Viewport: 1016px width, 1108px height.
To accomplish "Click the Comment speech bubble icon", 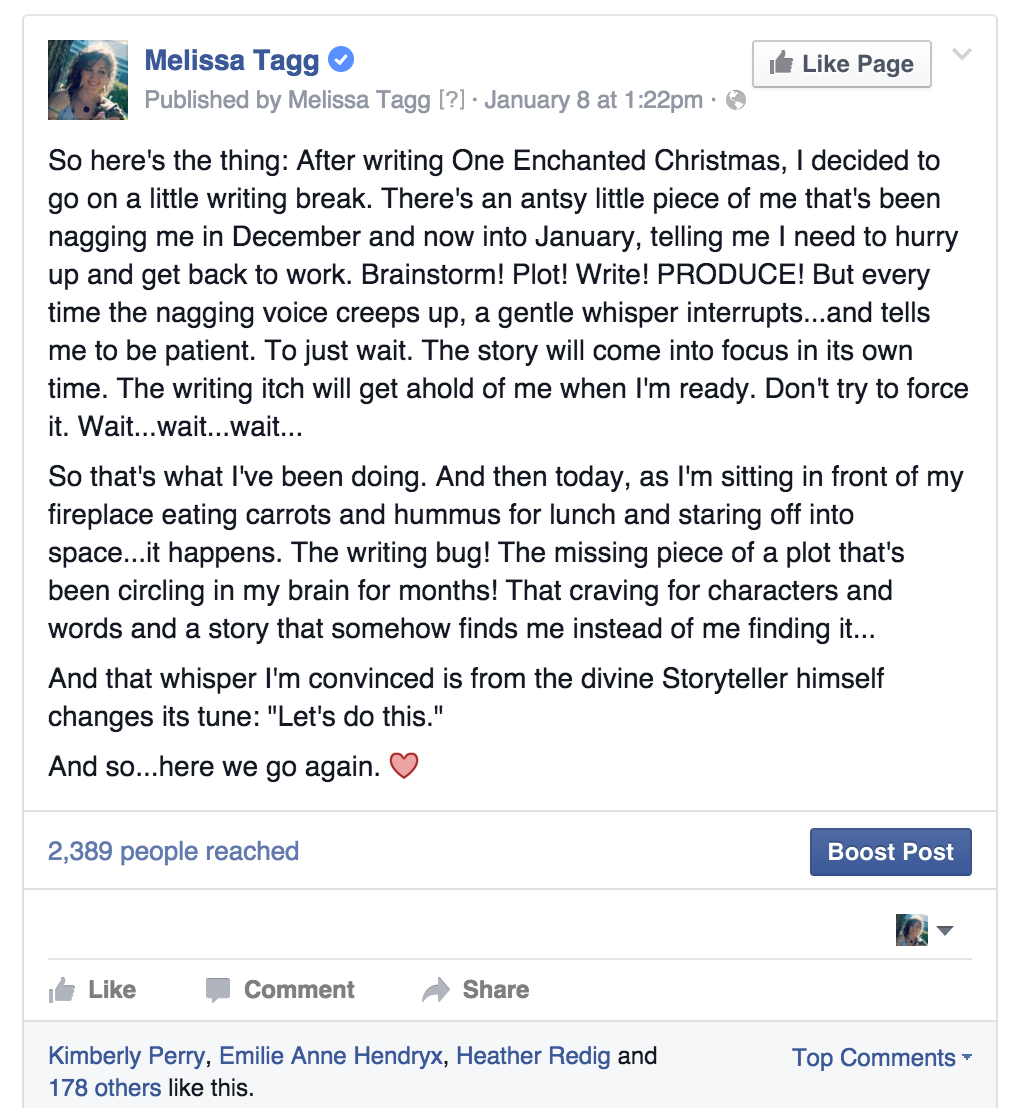I will 218,990.
